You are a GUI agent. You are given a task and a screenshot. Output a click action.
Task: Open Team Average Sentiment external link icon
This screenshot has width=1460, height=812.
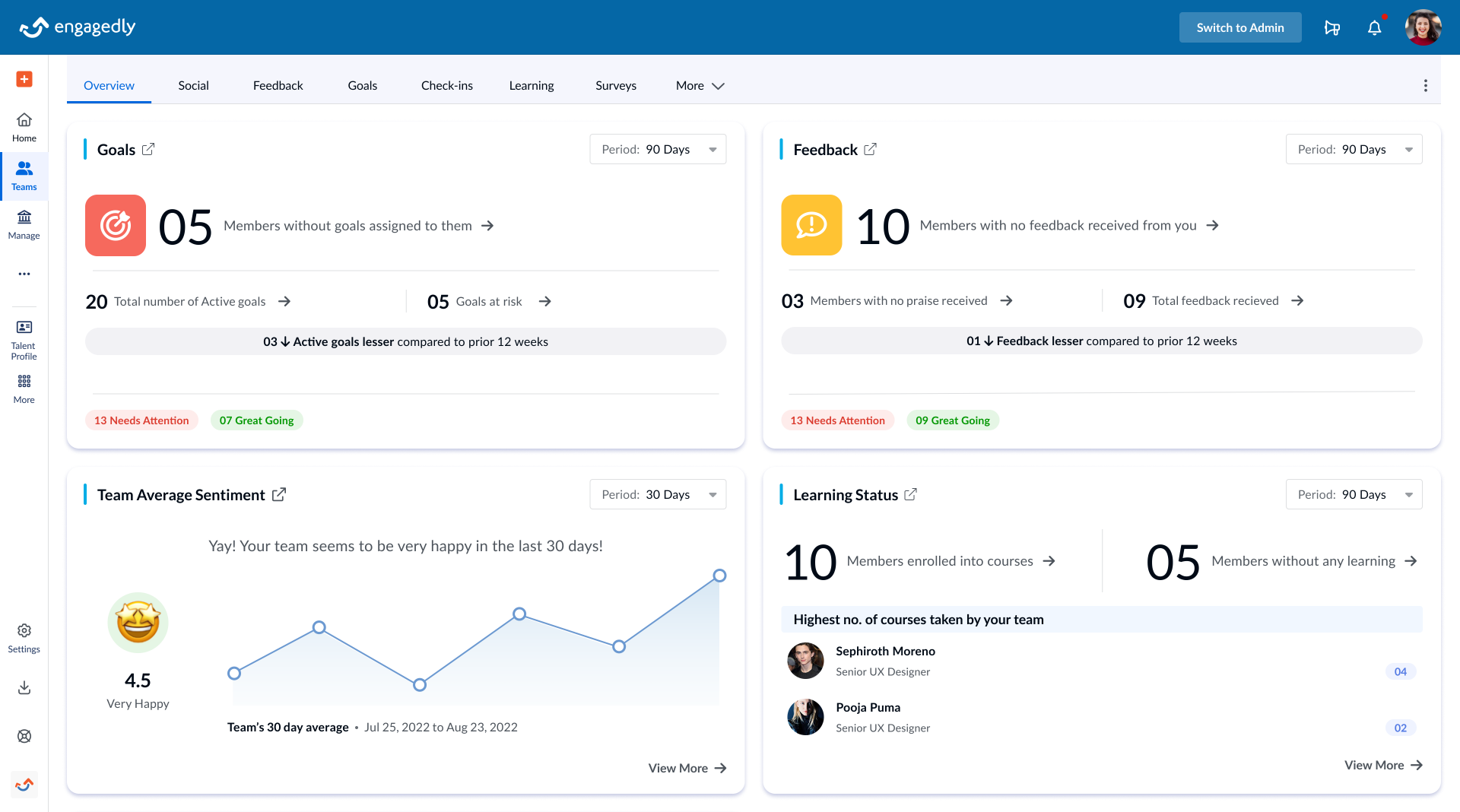pyautogui.click(x=279, y=494)
